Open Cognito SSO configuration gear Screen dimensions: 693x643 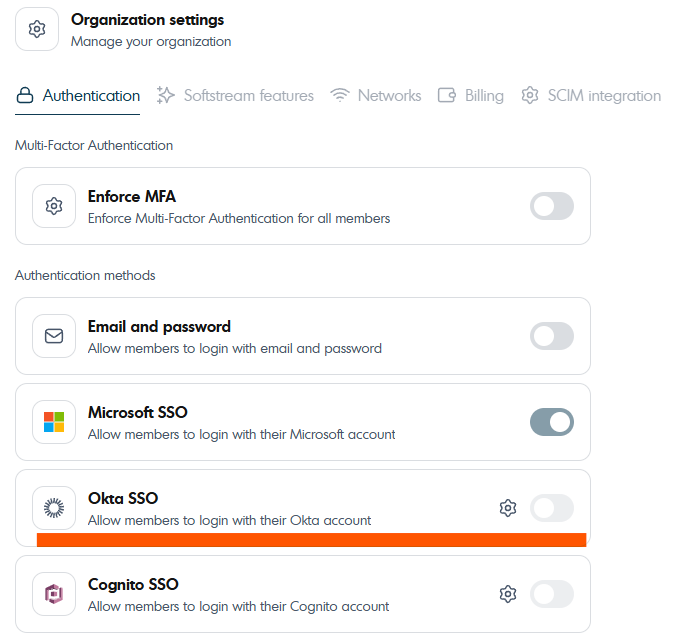coord(508,594)
